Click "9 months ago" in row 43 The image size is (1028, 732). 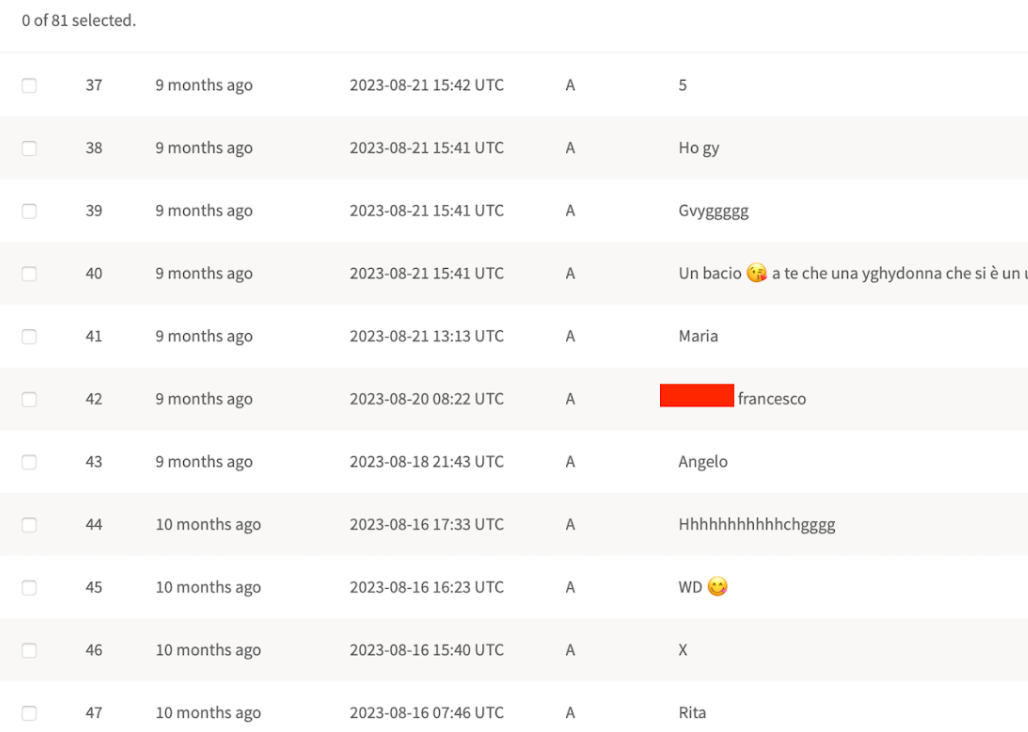tap(205, 461)
